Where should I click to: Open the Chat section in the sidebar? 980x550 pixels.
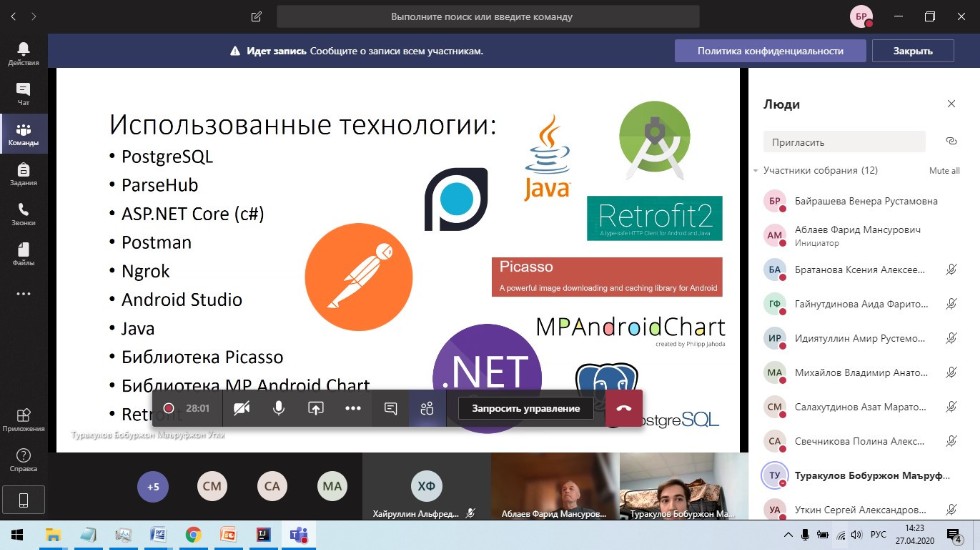(23, 93)
